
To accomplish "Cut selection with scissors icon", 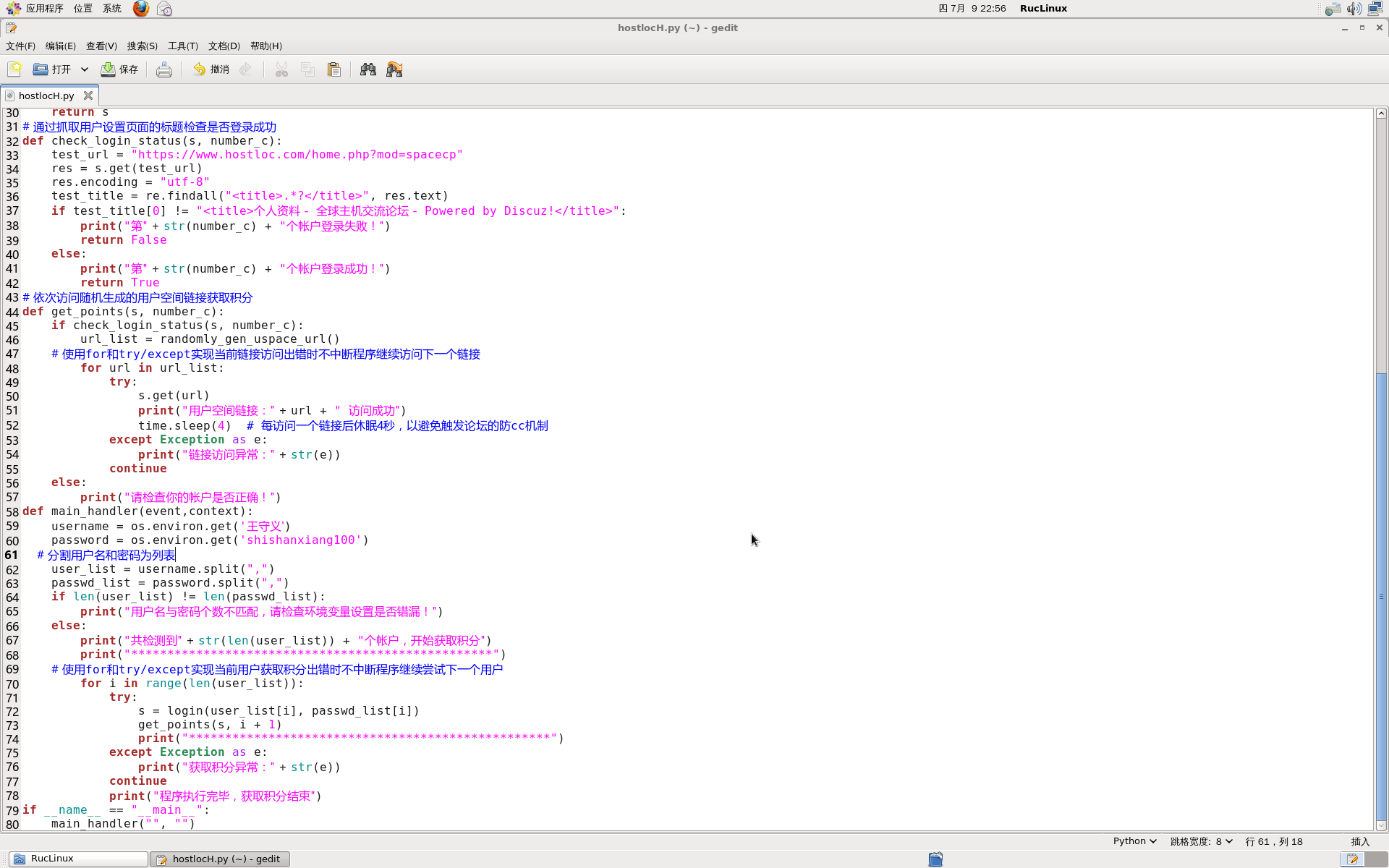I will point(281,69).
